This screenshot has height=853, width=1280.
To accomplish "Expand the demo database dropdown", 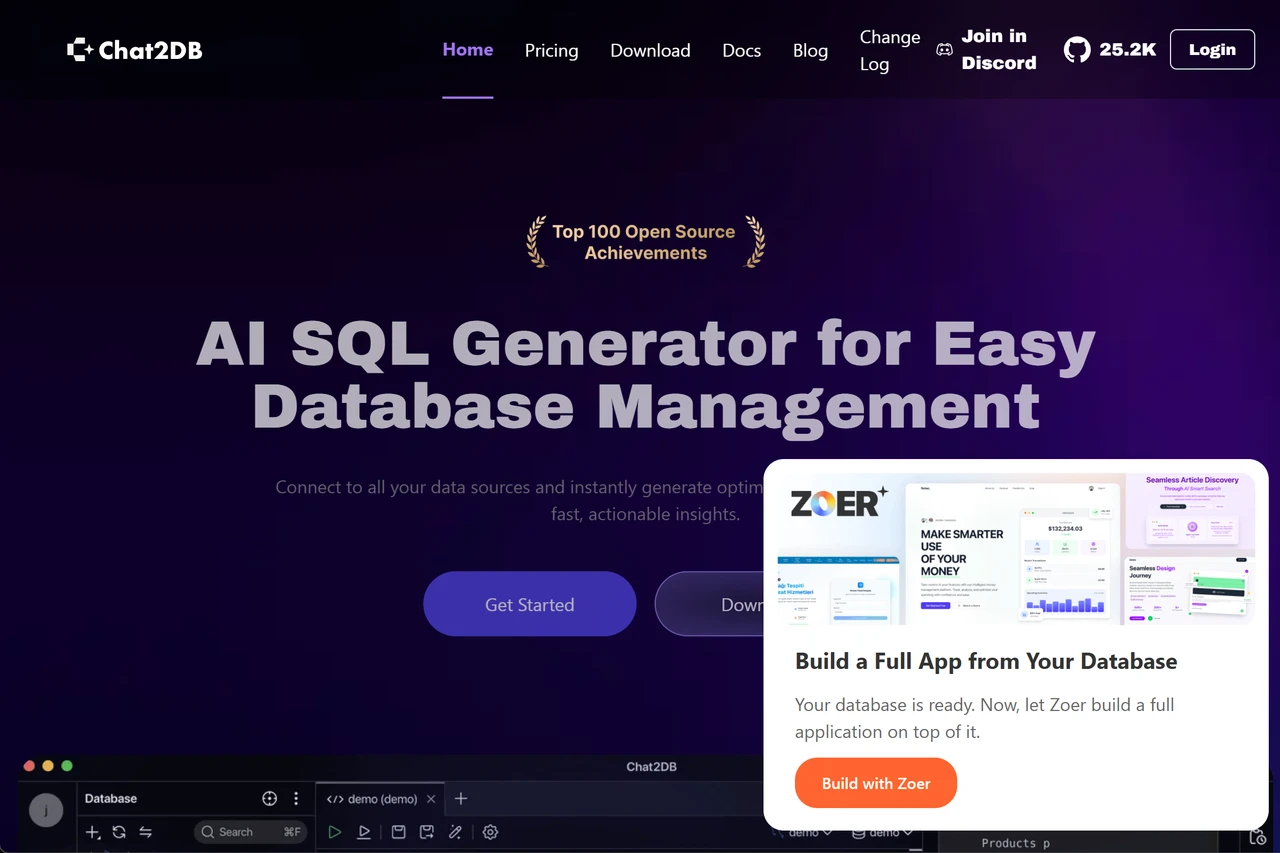I will tap(884, 832).
